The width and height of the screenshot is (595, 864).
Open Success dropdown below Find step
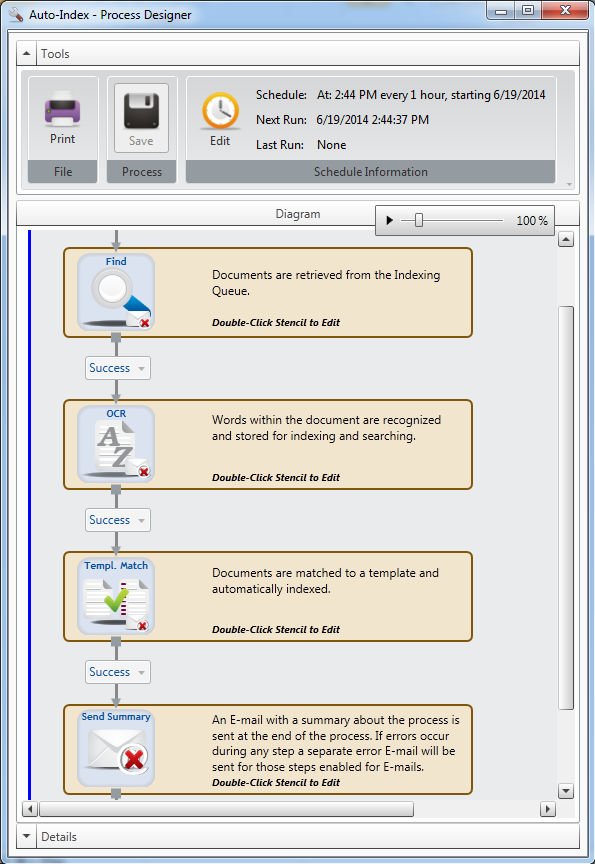pyautogui.click(x=118, y=368)
